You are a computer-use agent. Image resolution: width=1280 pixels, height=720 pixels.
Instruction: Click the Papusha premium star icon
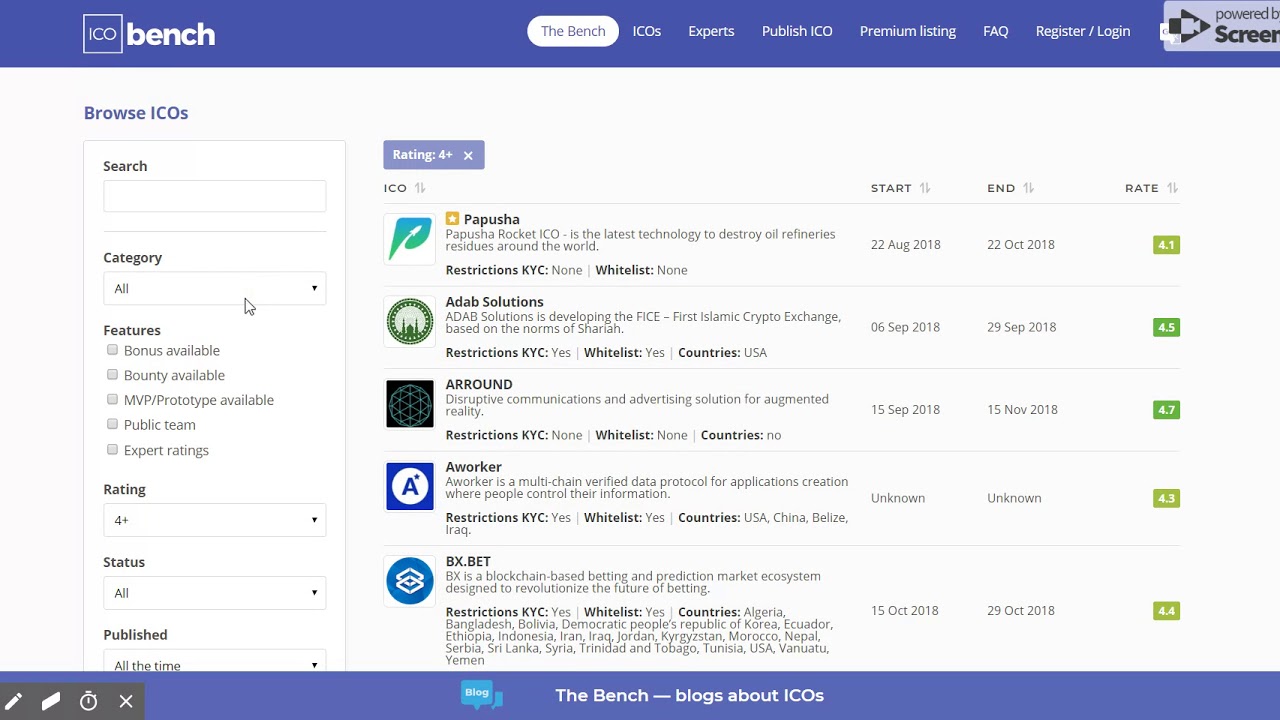point(452,219)
